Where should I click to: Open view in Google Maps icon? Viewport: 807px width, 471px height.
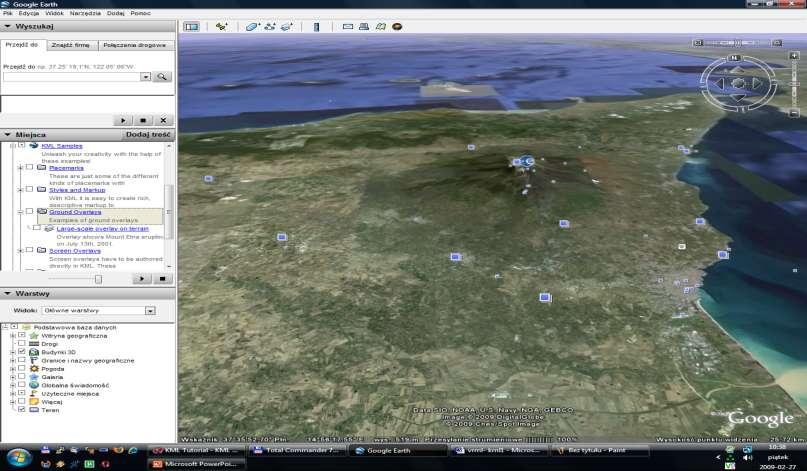[x=380, y=26]
